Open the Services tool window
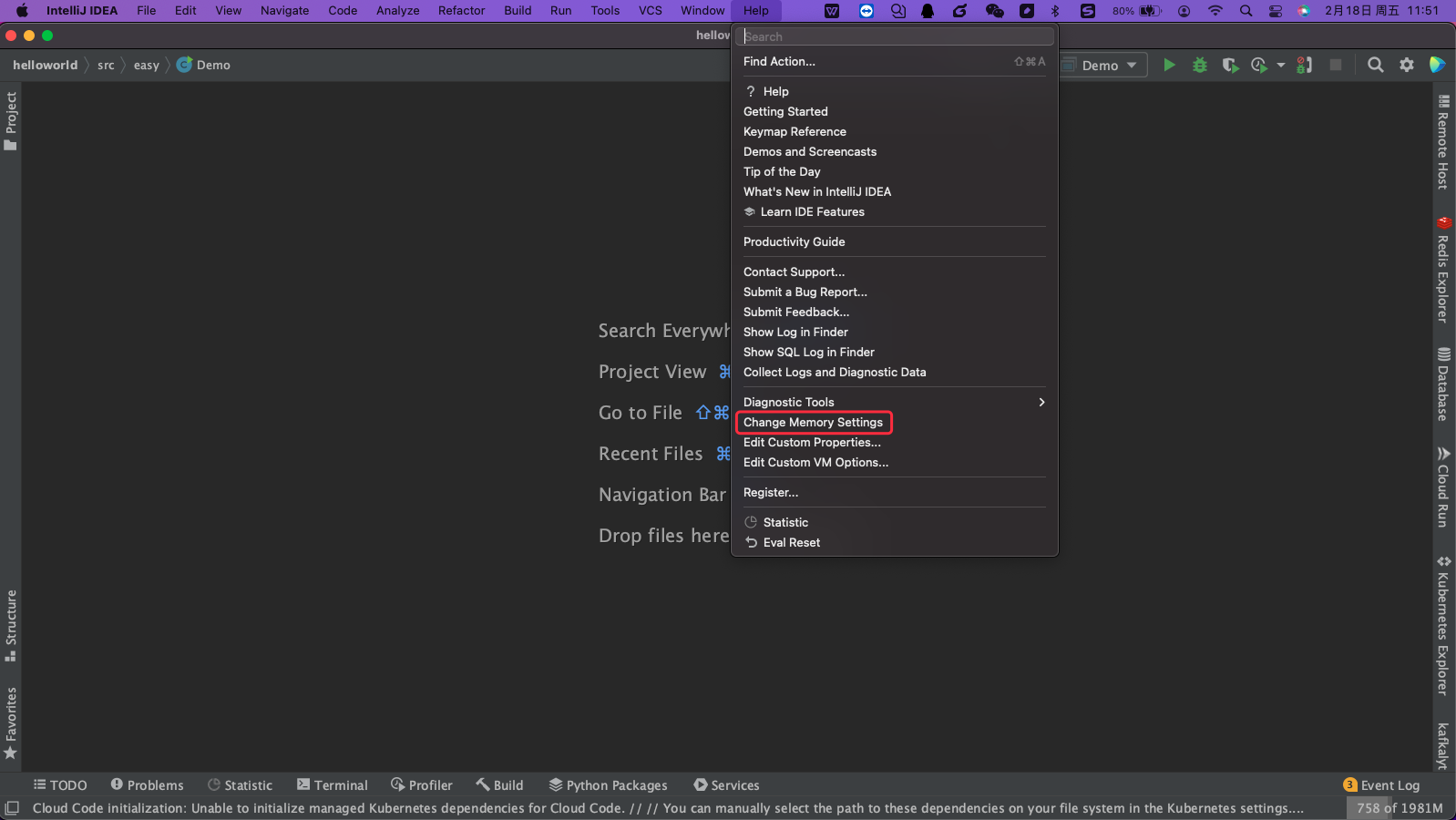The image size is (1456, 820). point(726,785)
